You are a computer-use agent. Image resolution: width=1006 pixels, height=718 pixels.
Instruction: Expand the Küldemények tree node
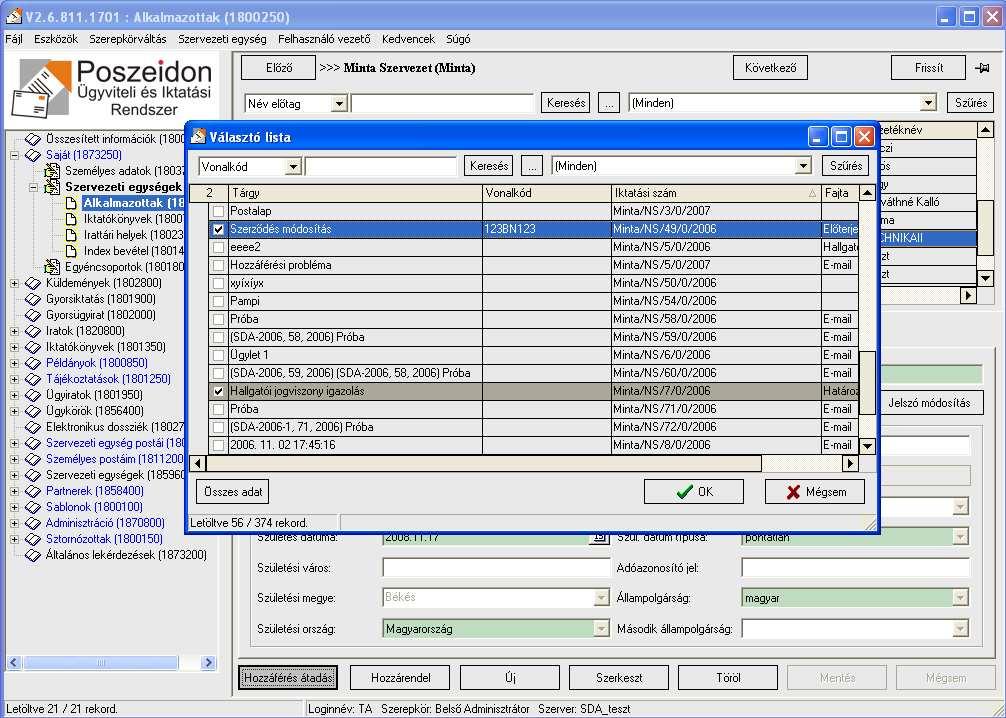click(x=14, y=283)
